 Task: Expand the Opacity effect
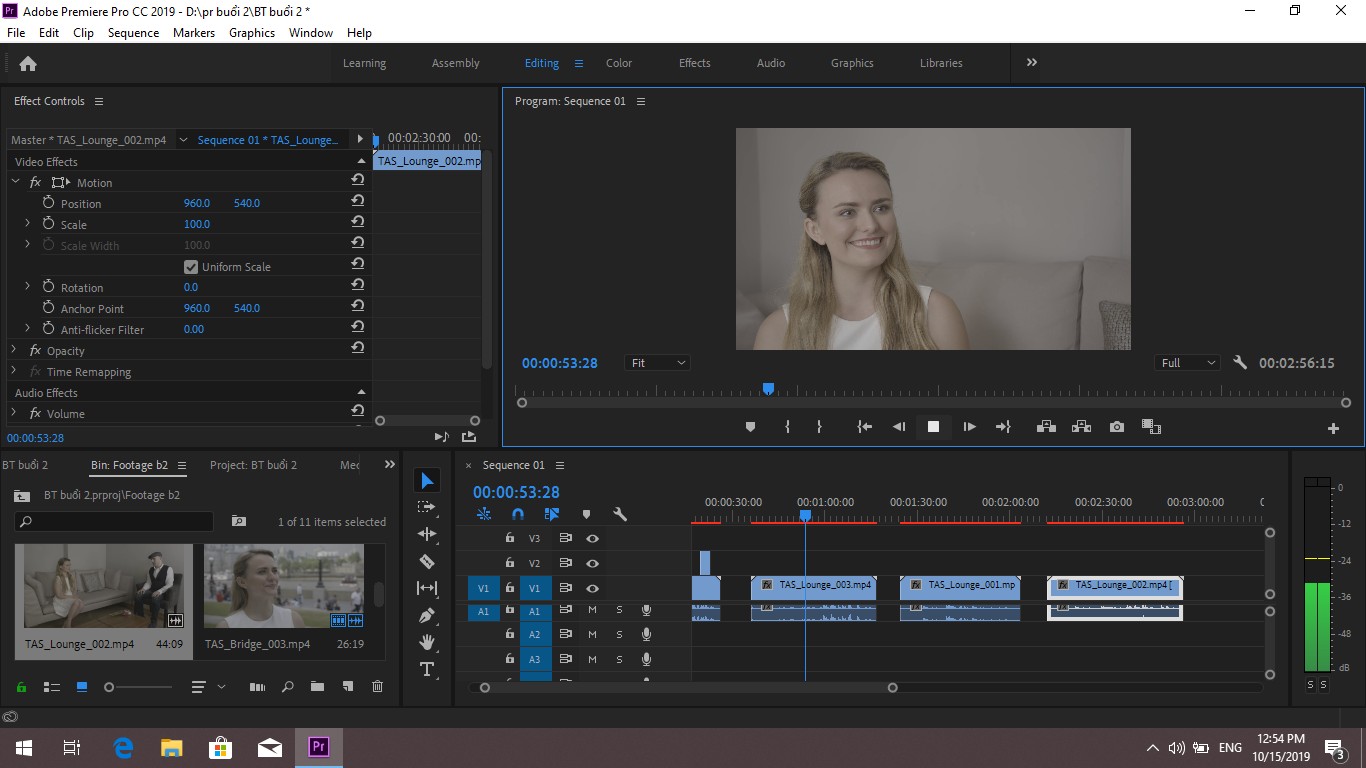(14, 350)
